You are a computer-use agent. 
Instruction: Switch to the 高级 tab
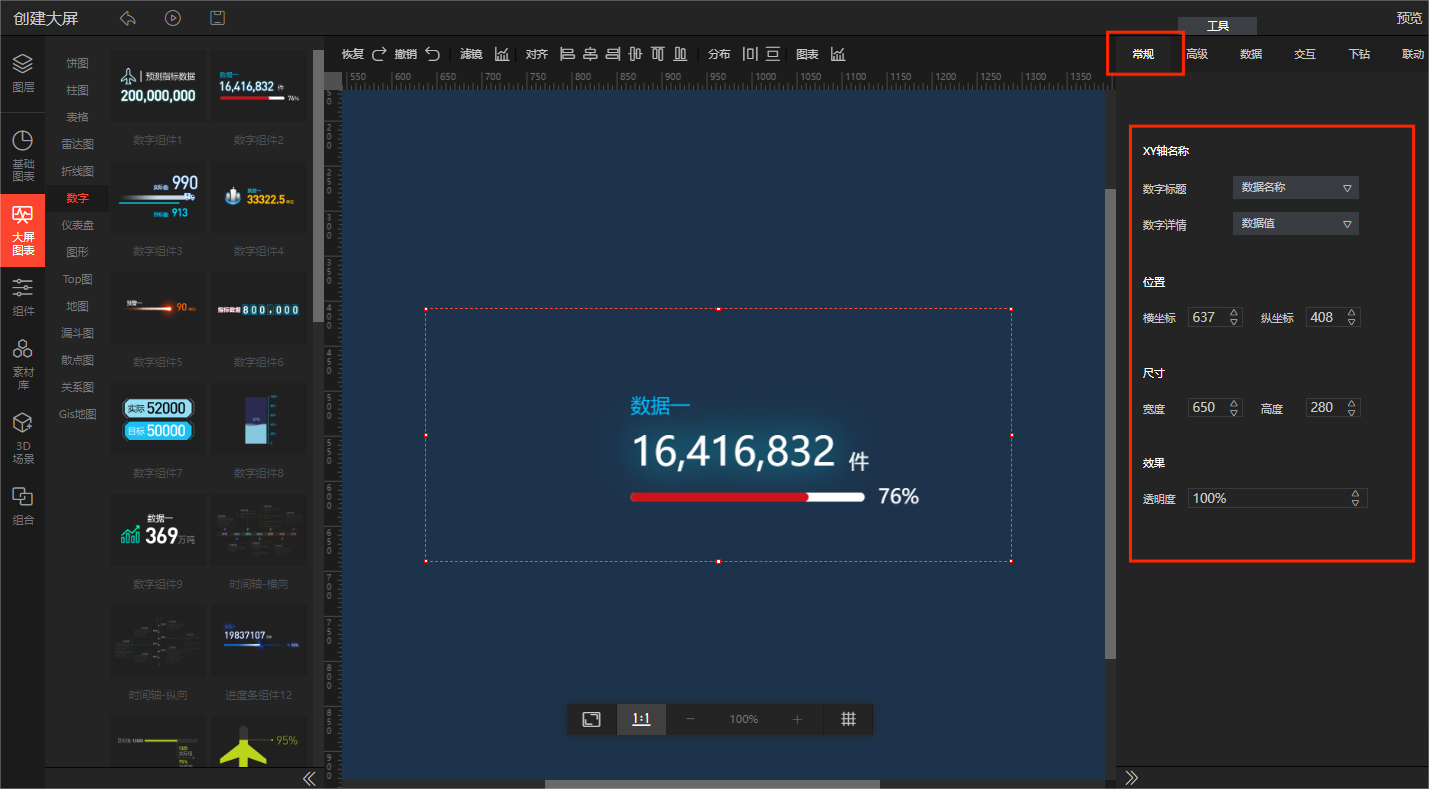[1196, 54]
